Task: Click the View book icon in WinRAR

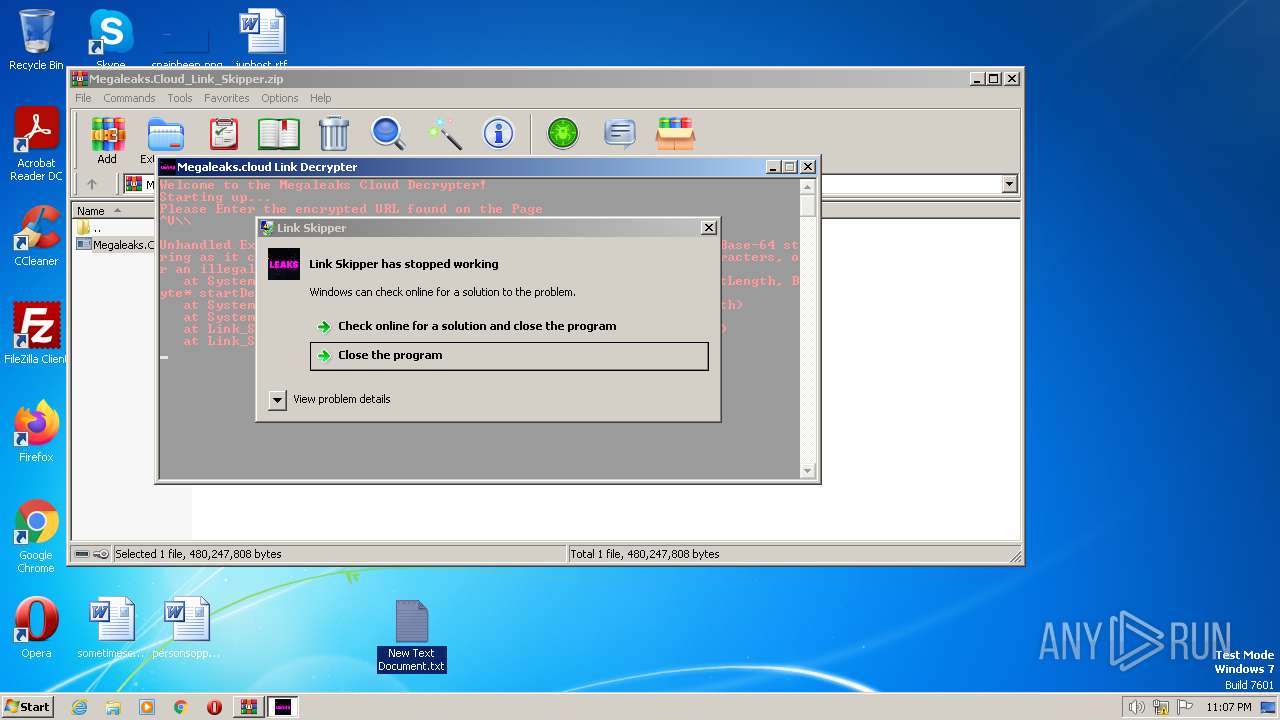Action: (x=279, y=133)
